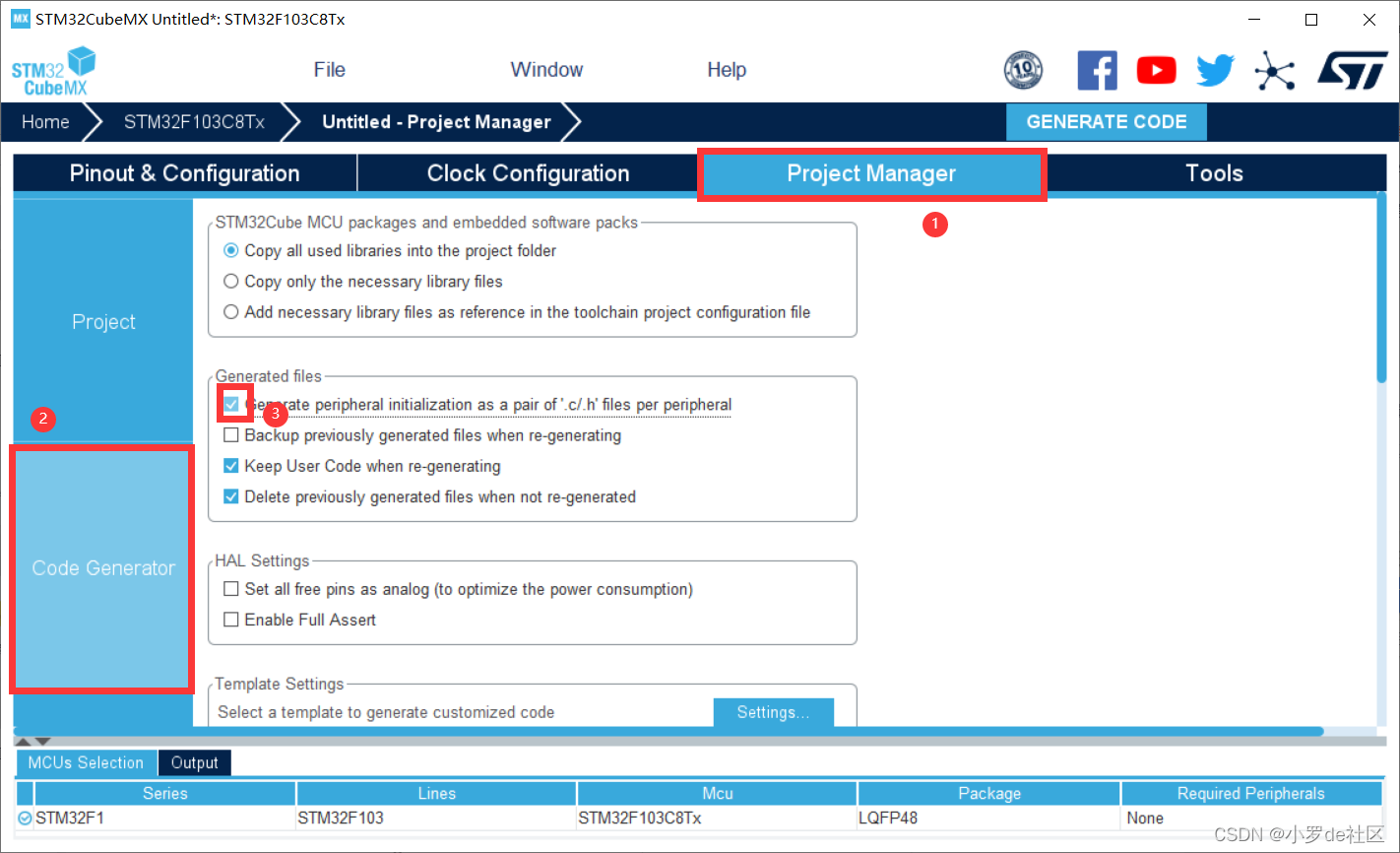Click the STM32CubeMX logo
This screenshot has height=853, width=1400.
[53, 71]
